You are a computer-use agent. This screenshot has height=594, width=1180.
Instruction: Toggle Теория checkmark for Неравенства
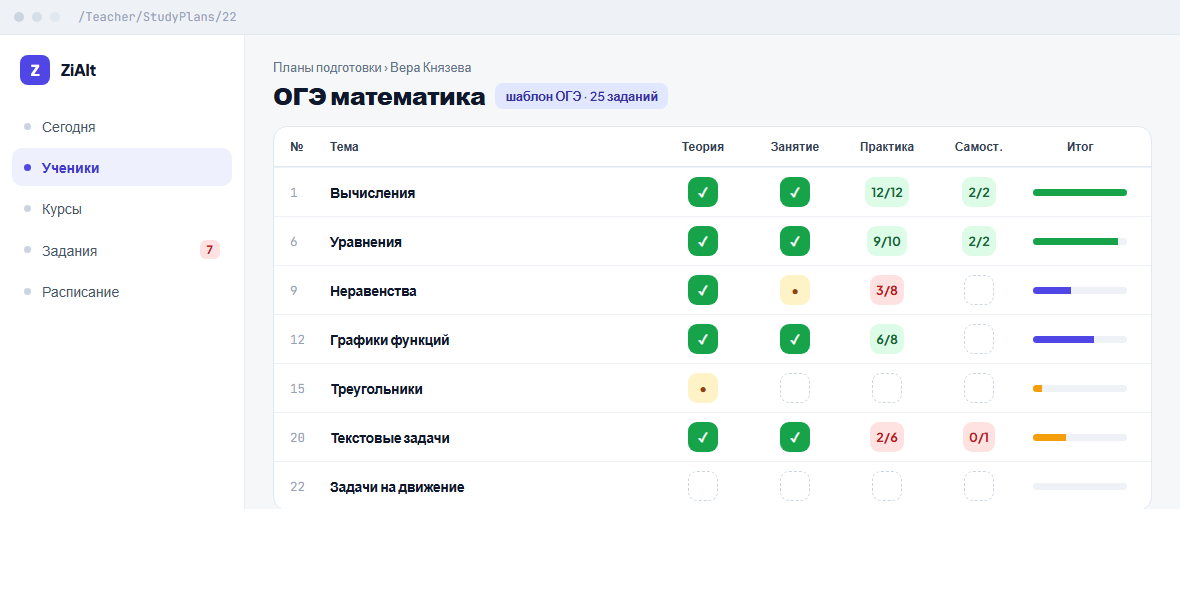pyautogui.click(x=703, y=290)
